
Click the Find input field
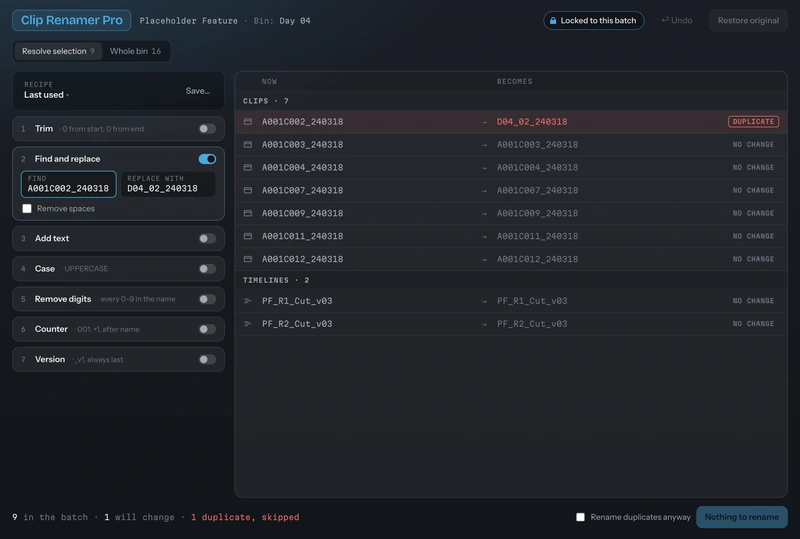pyautogui.click(x=68, y=184)
